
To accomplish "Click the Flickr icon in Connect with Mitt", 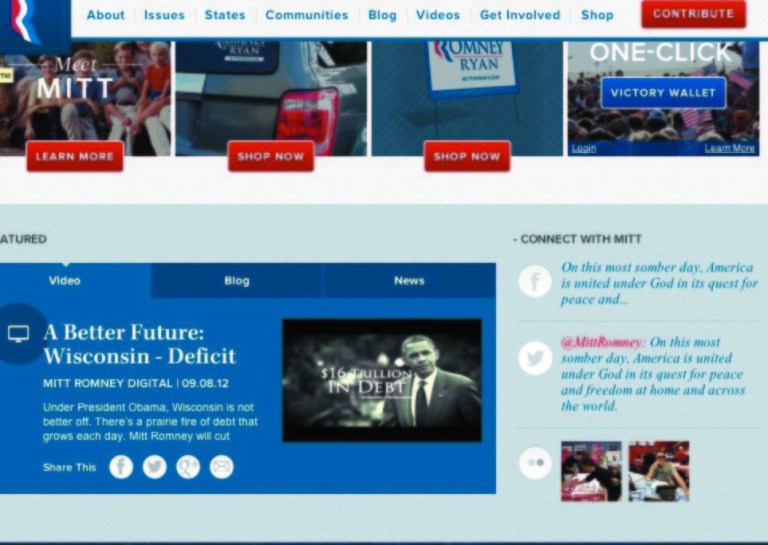I will pos(535,463).
